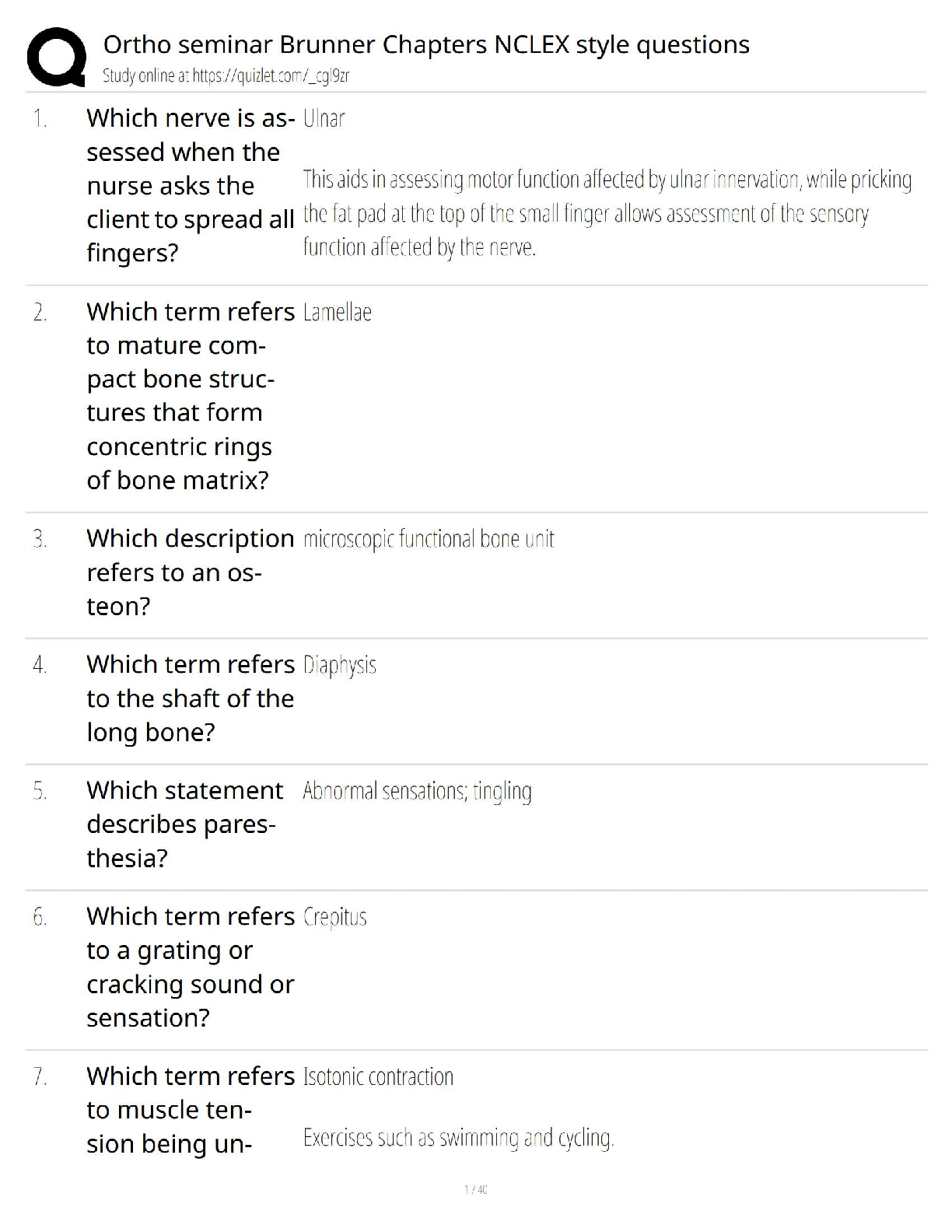This screenshot has width=952, height=1232.
Task: Select the question about concentric bone rings
Action: pos(190,396)
